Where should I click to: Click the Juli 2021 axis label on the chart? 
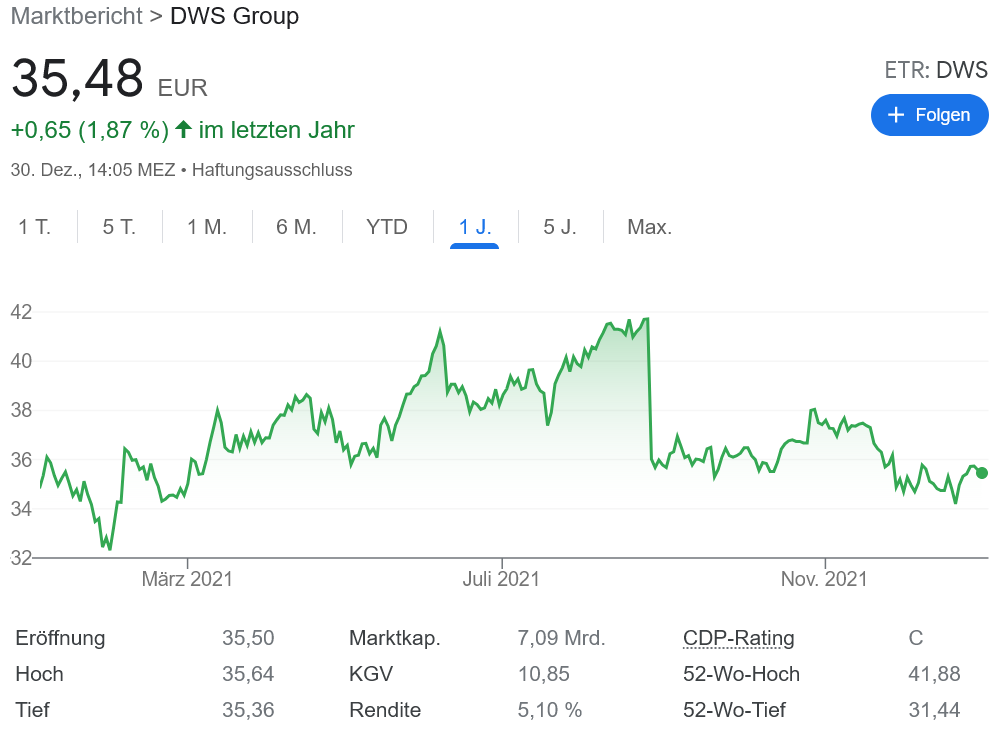[x=503, y=579]
